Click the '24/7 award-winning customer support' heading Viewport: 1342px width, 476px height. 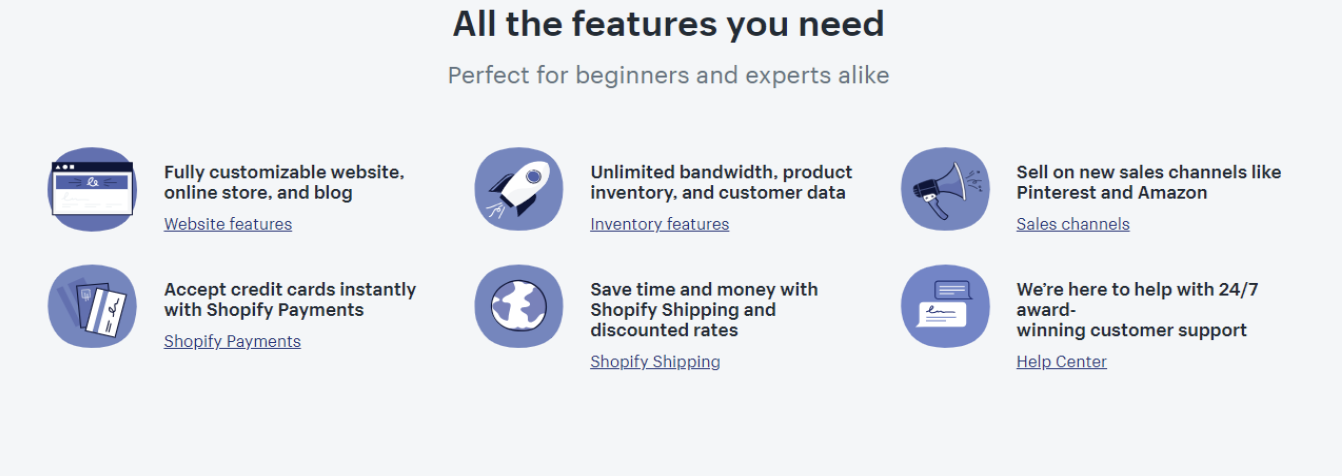pos(1137,309)
